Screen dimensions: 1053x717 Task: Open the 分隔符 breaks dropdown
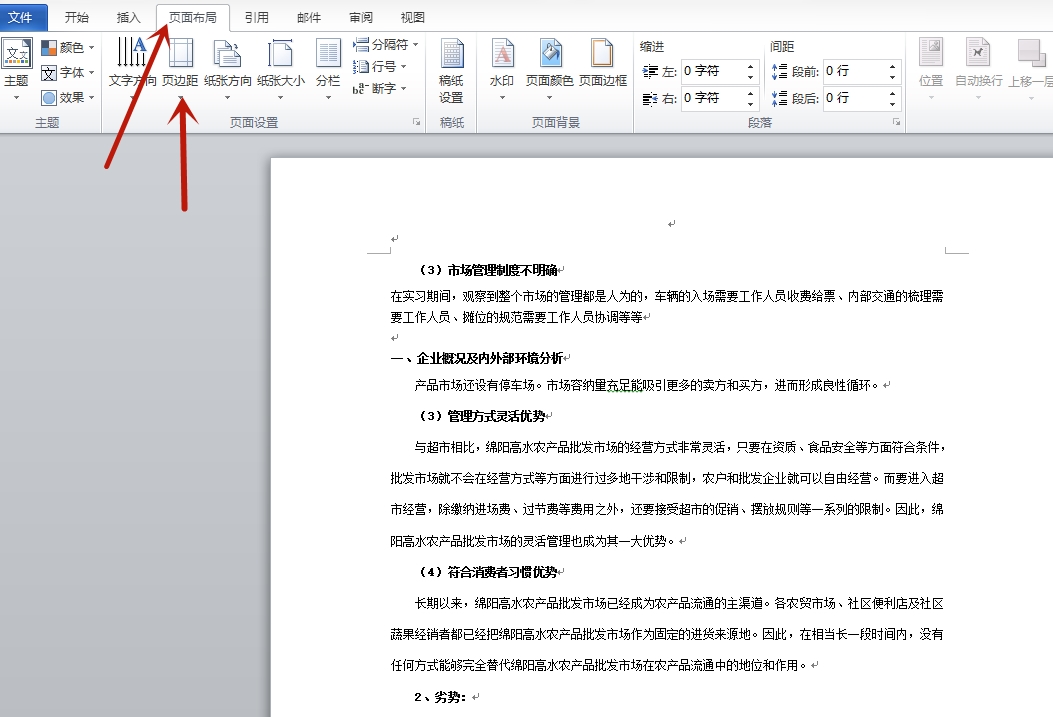click(385, 45)
